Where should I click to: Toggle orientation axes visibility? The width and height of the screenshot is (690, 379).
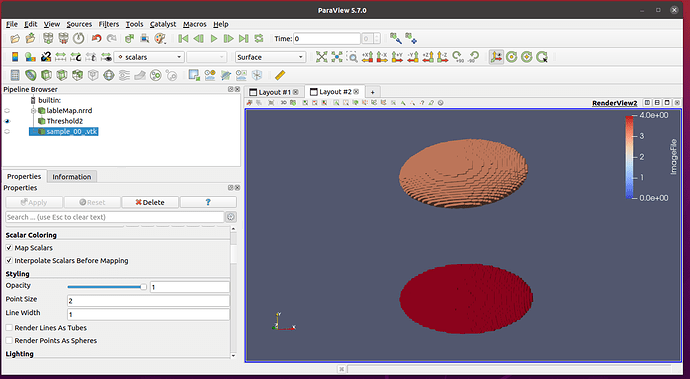[496, 57]
